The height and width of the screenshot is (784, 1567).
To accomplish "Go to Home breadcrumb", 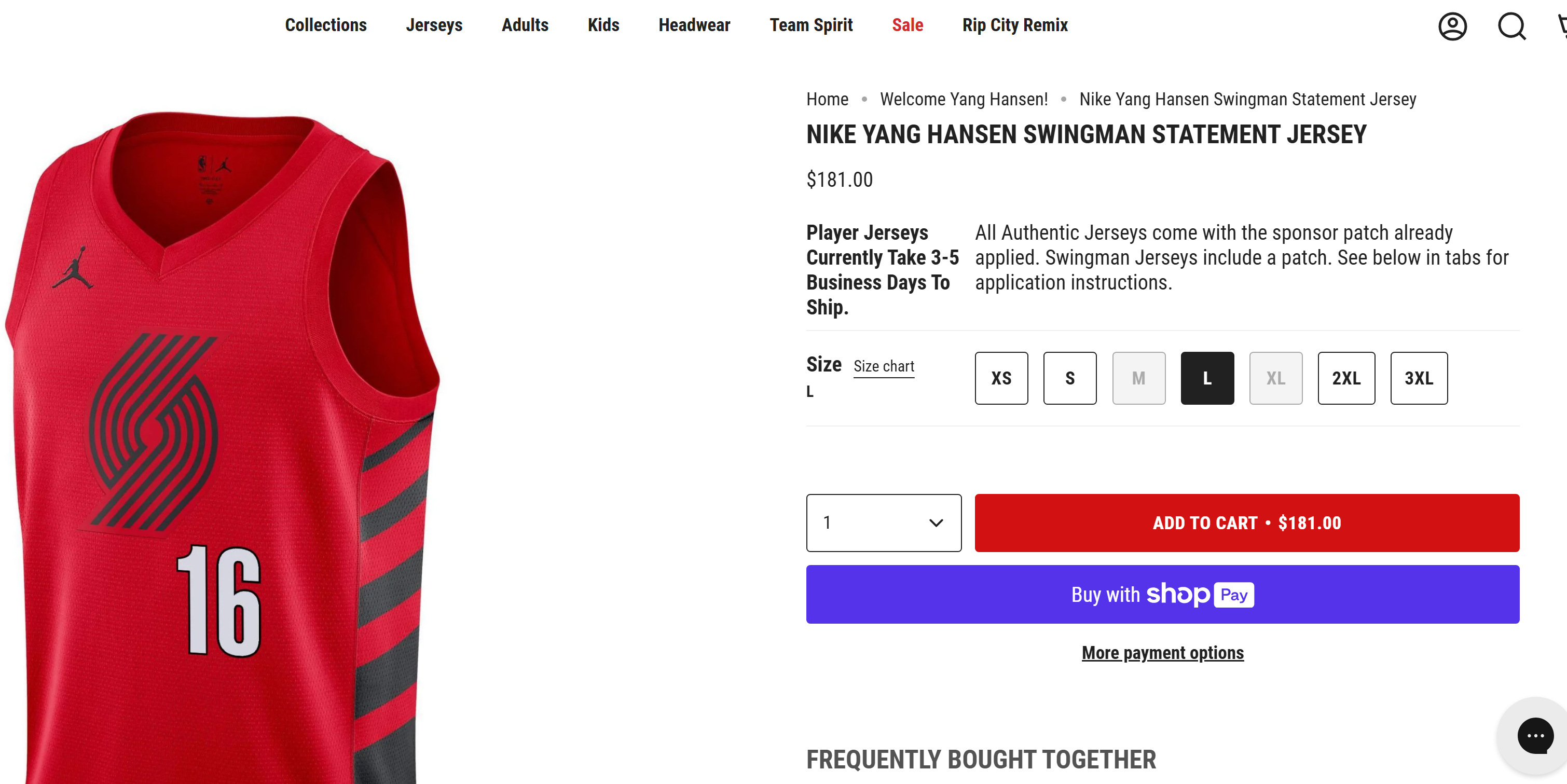I will (827, 99).
